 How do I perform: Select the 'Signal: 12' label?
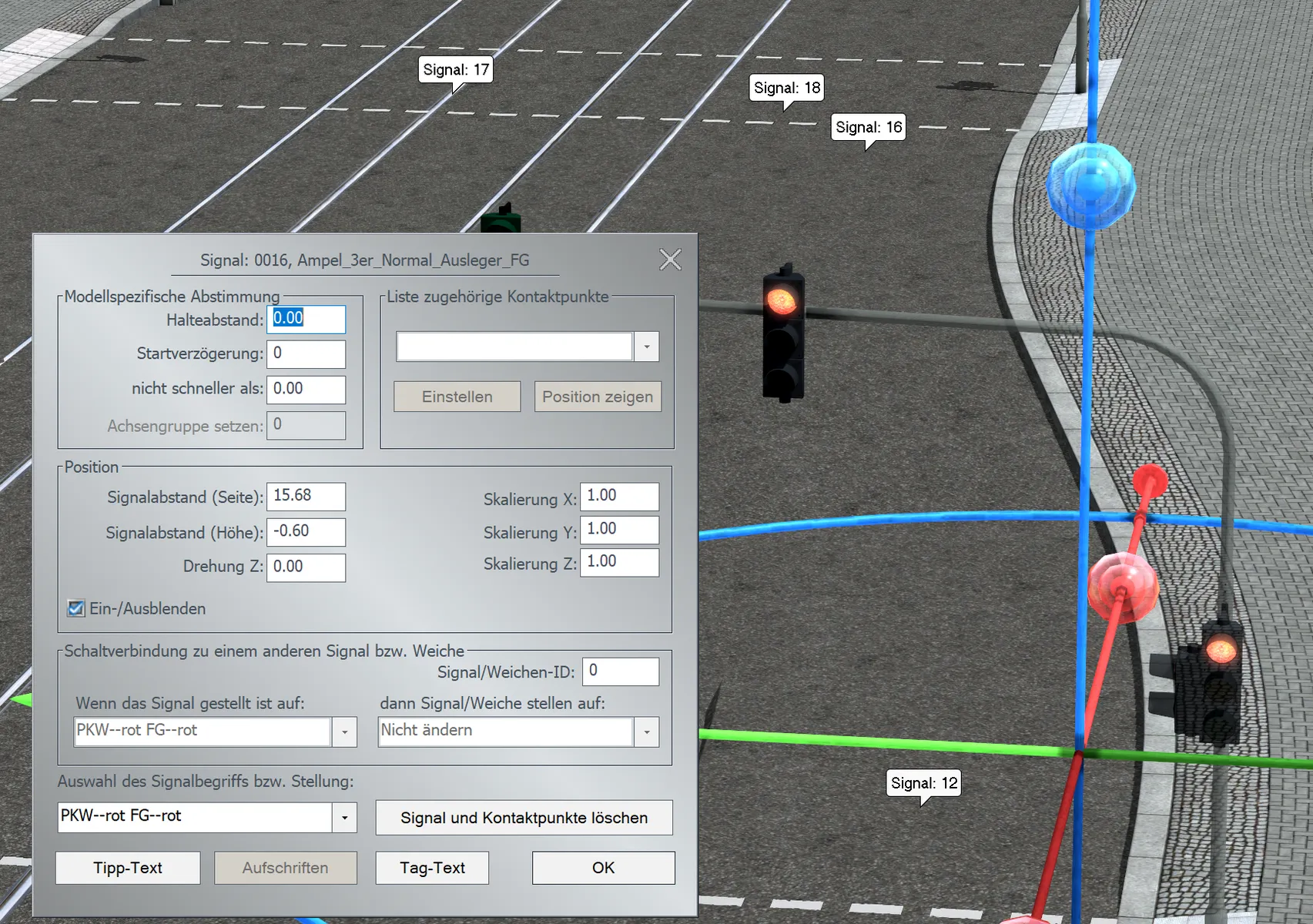924,783
